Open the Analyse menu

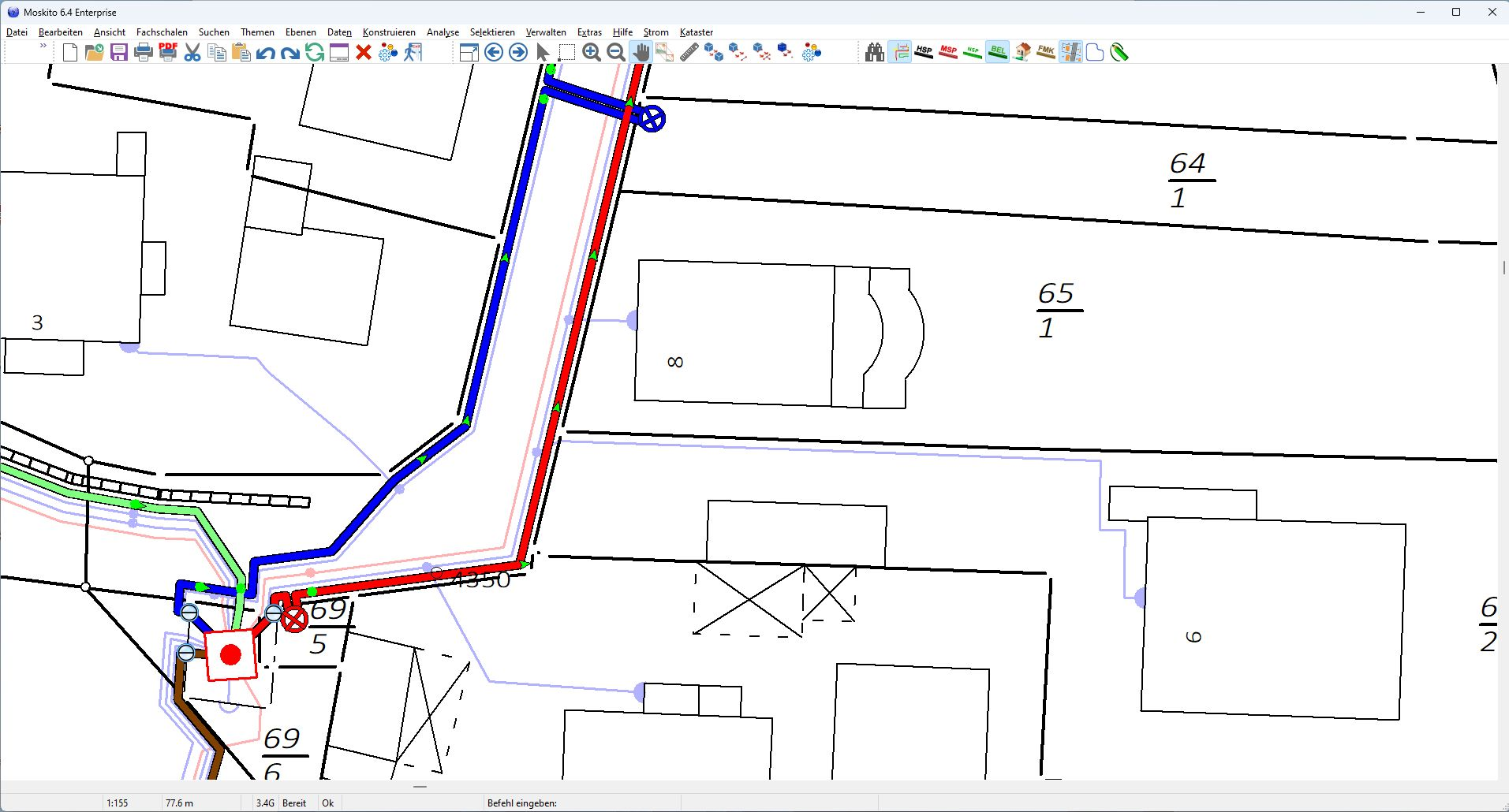click(443, 32)
